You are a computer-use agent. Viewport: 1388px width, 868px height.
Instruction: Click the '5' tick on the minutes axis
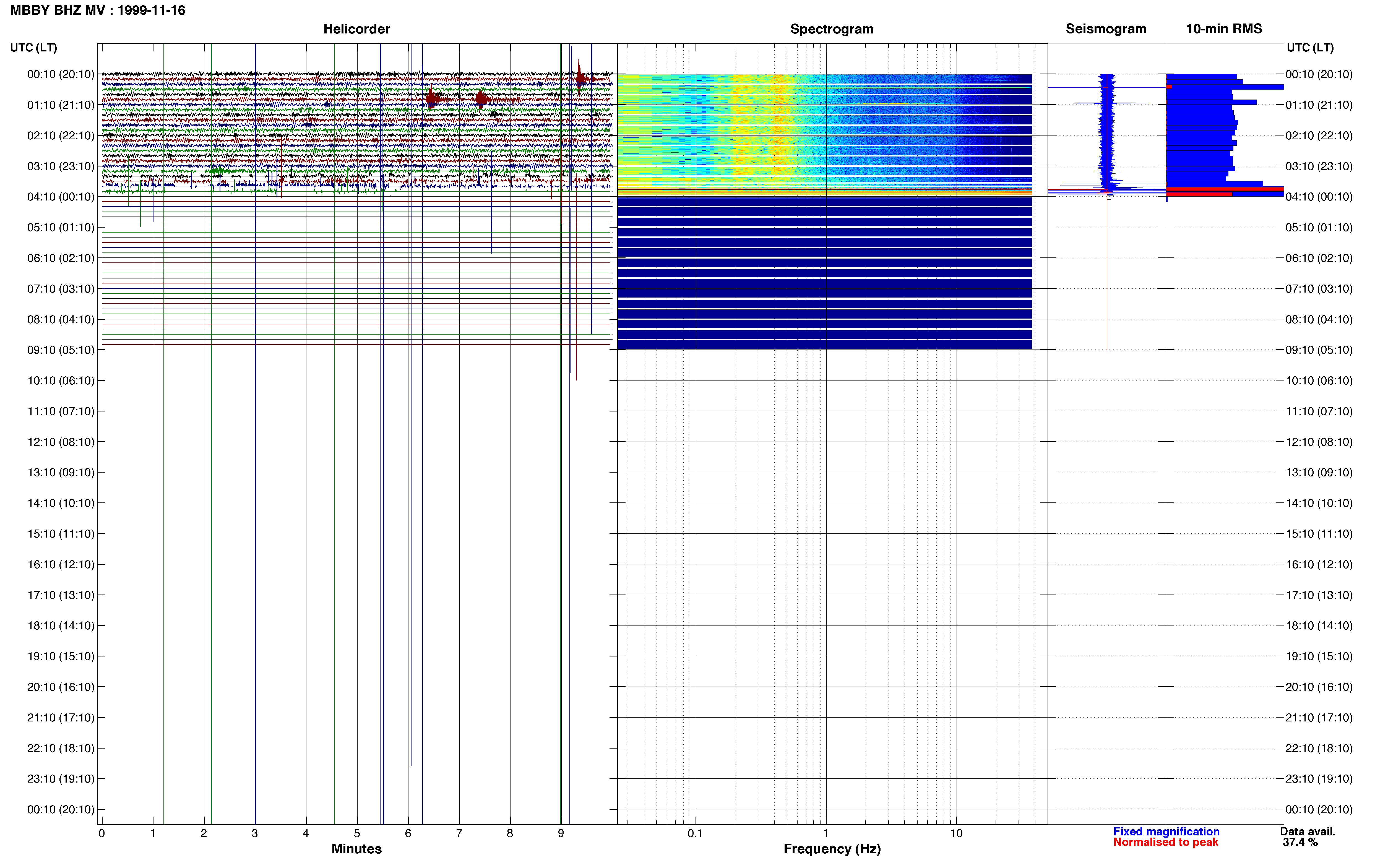tap(357, 833)
